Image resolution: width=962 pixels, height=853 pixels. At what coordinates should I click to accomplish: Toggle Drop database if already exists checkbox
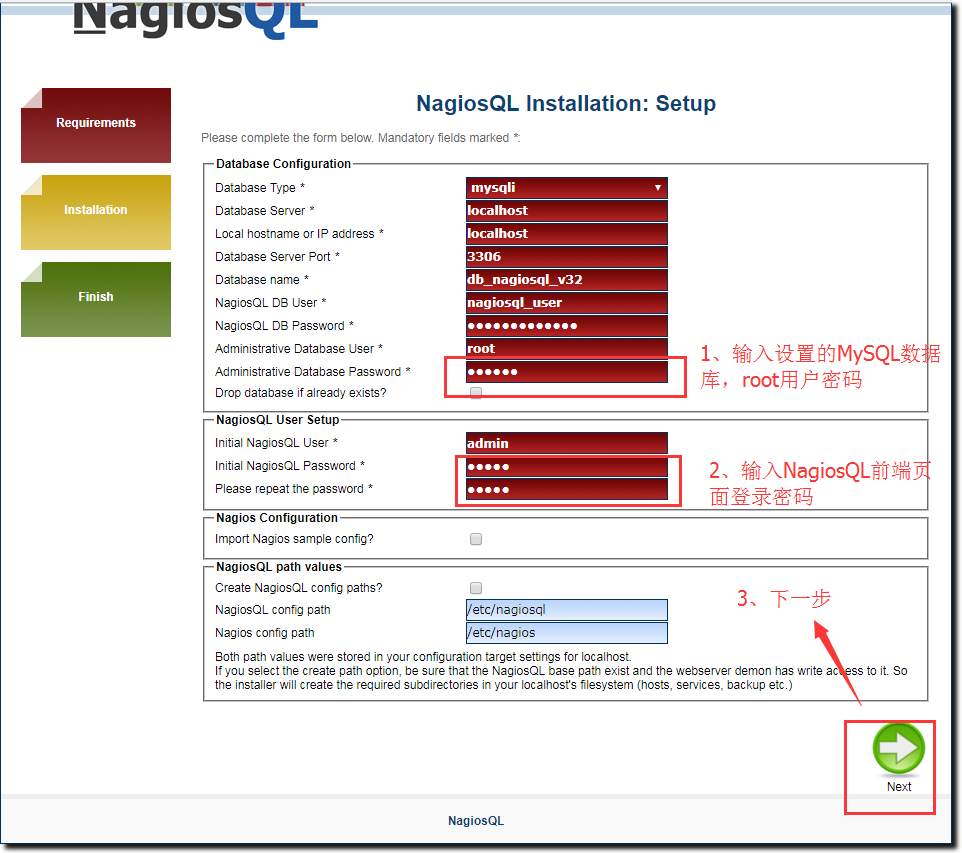(475, 393)
